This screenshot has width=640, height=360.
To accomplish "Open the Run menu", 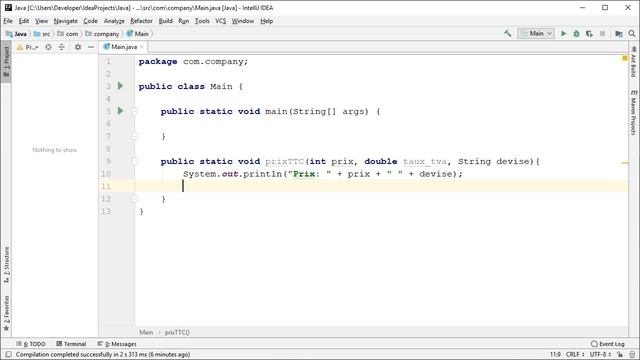I will (x=184, y=21).
